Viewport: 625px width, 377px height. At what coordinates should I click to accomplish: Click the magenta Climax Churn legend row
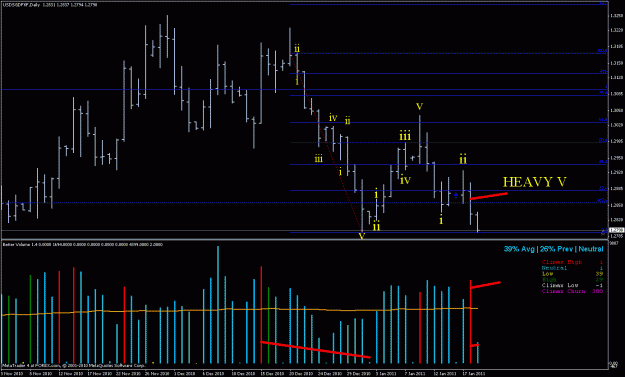click(572, 291)
